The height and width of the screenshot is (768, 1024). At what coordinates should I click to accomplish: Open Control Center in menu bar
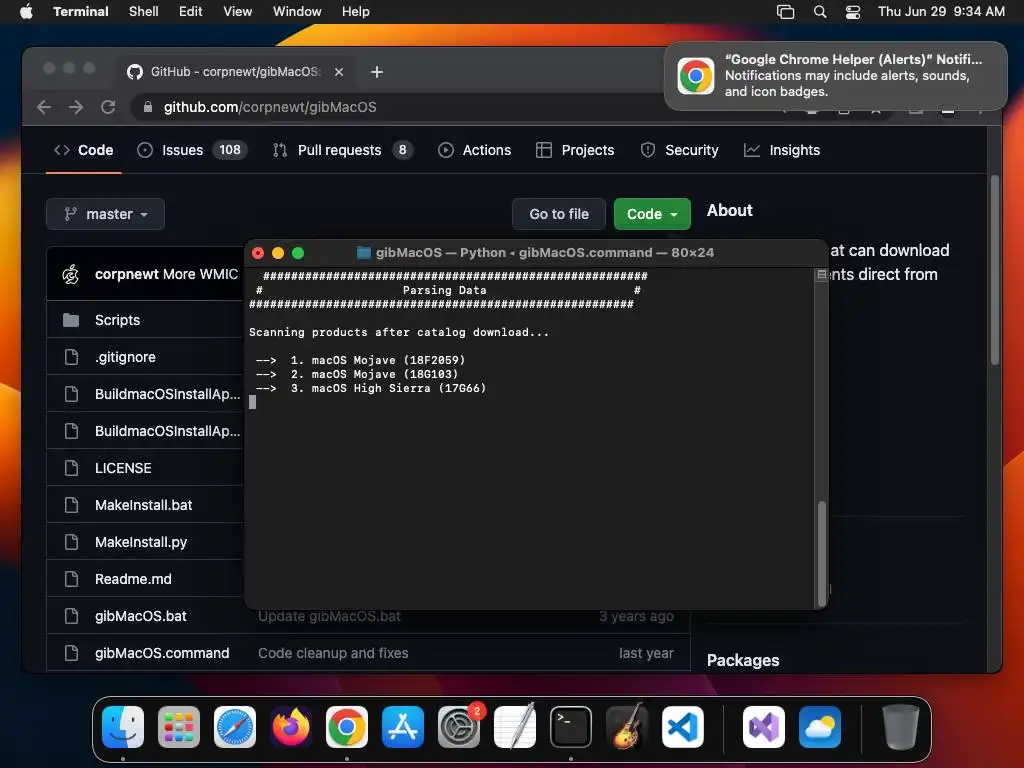coord(853,11)
